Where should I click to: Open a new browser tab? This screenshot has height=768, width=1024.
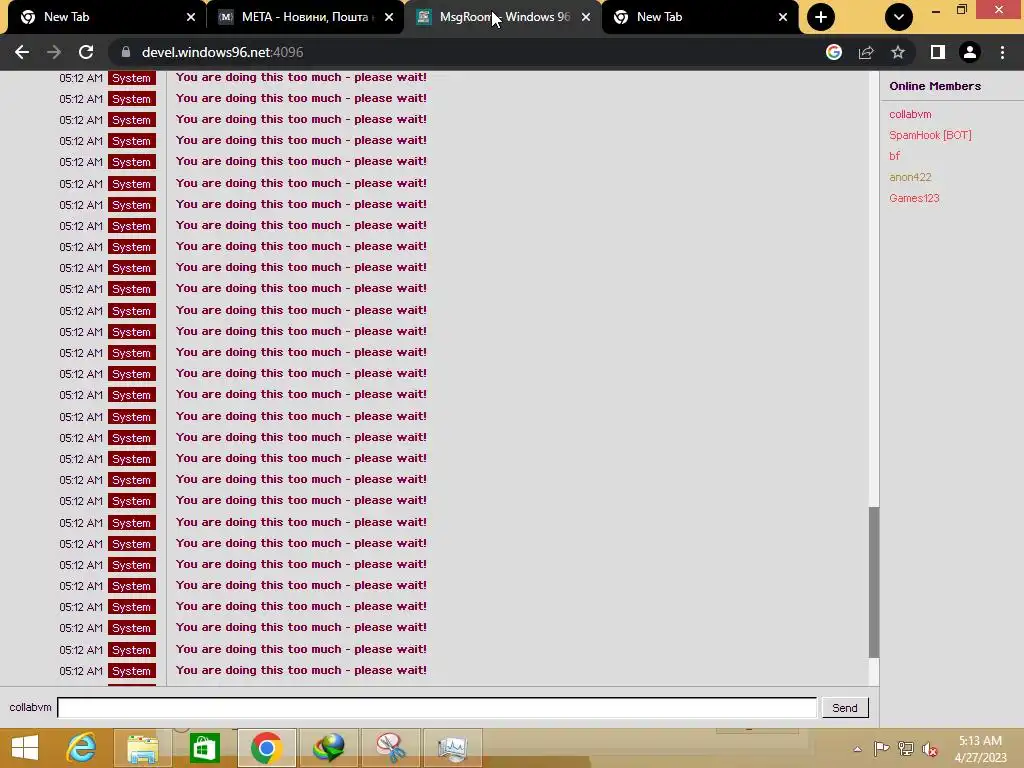click(821, 17)
